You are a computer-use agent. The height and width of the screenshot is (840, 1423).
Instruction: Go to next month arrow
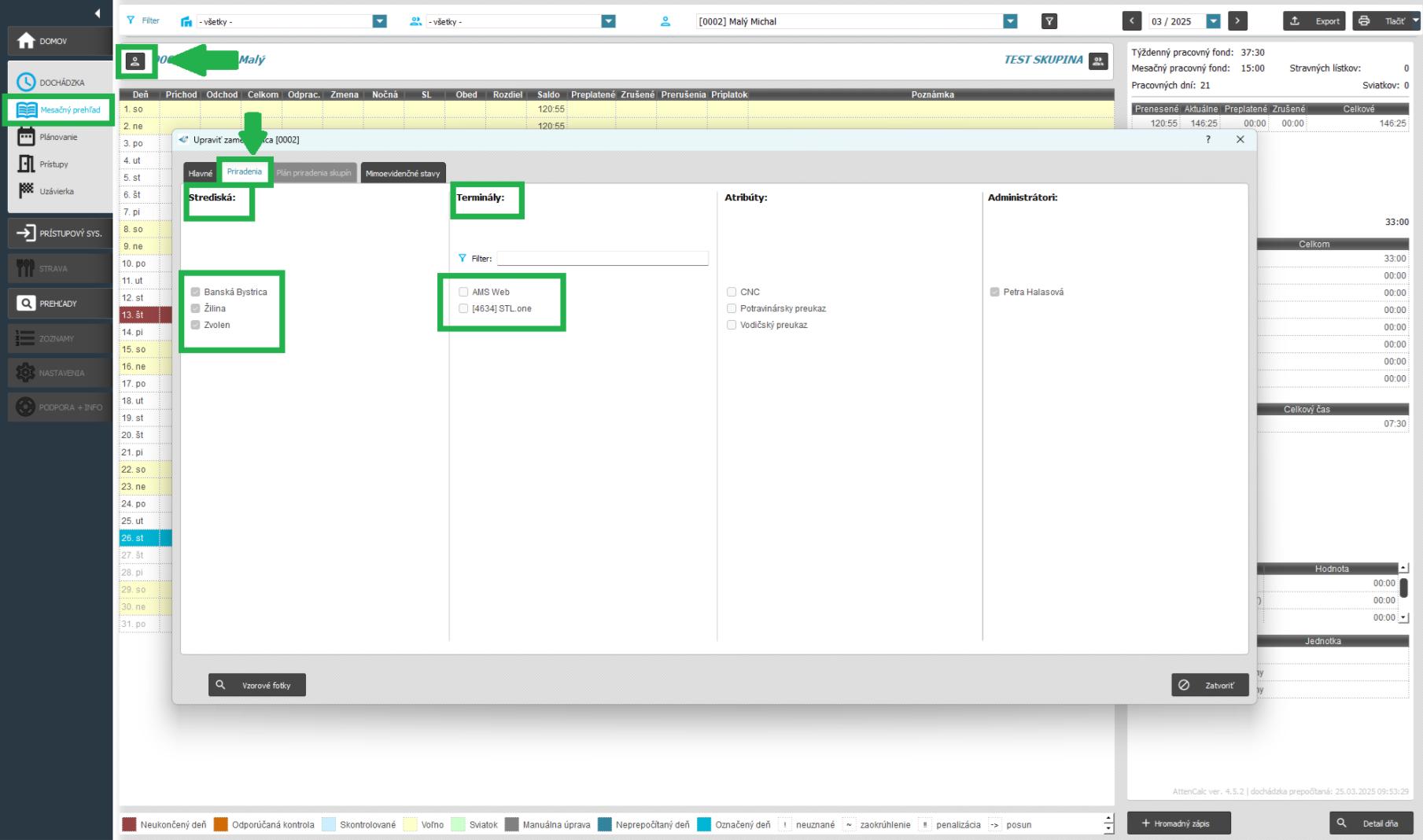1237,21
